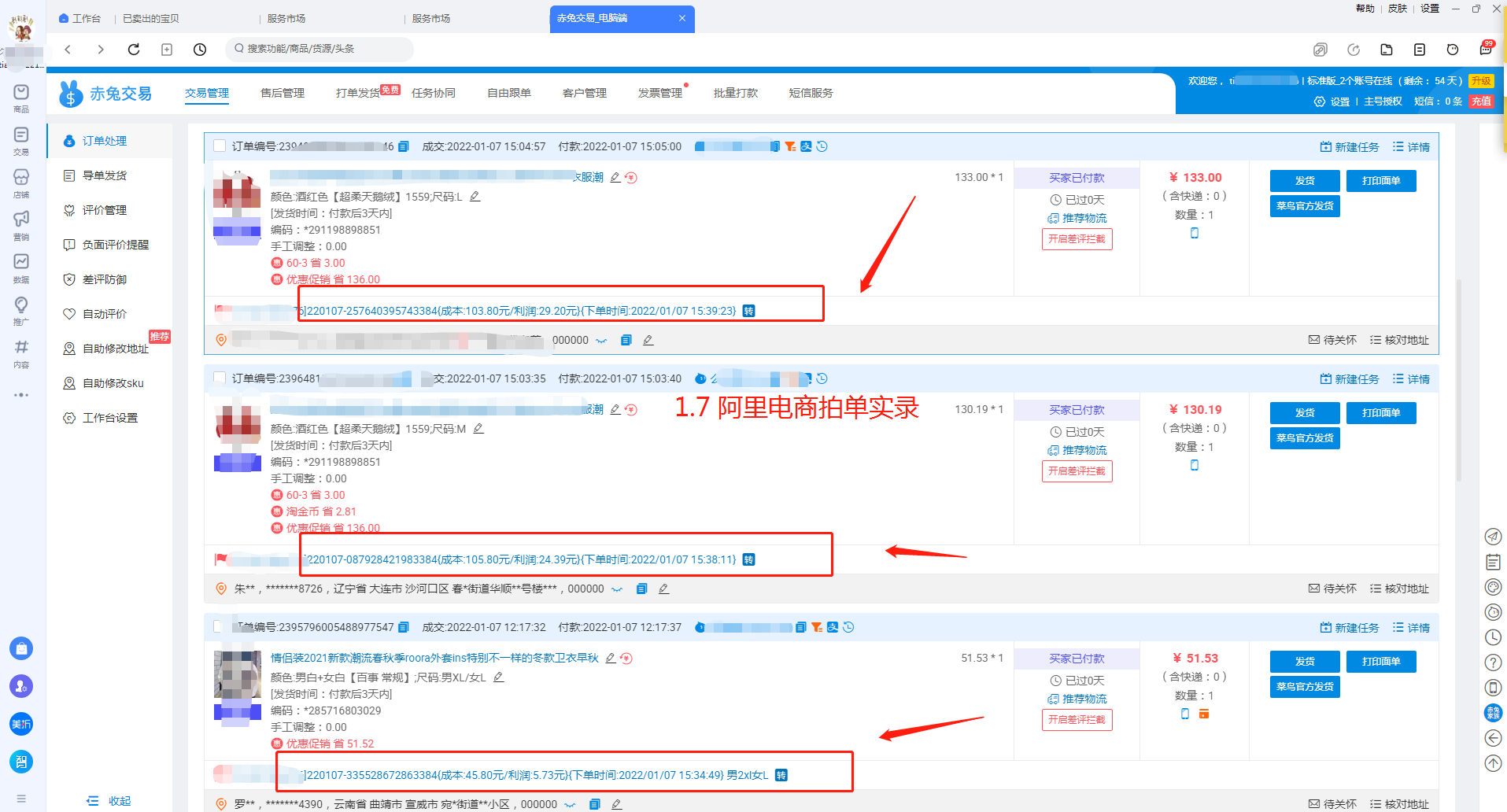Click the browser refresh icon
This screenshot has height=812, width=1507.
click(x=134, y=50)
